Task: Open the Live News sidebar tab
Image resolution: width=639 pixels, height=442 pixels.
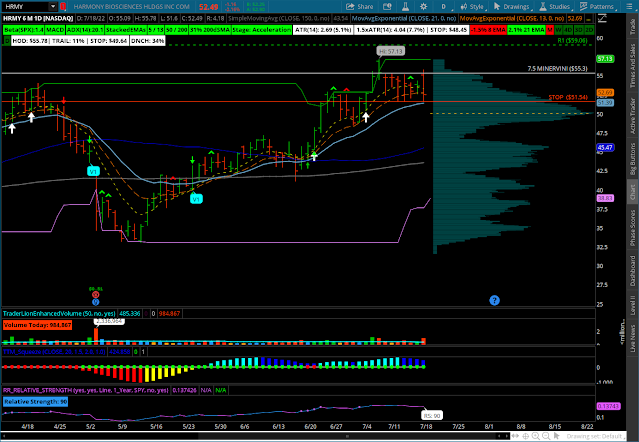Action: 632,338
